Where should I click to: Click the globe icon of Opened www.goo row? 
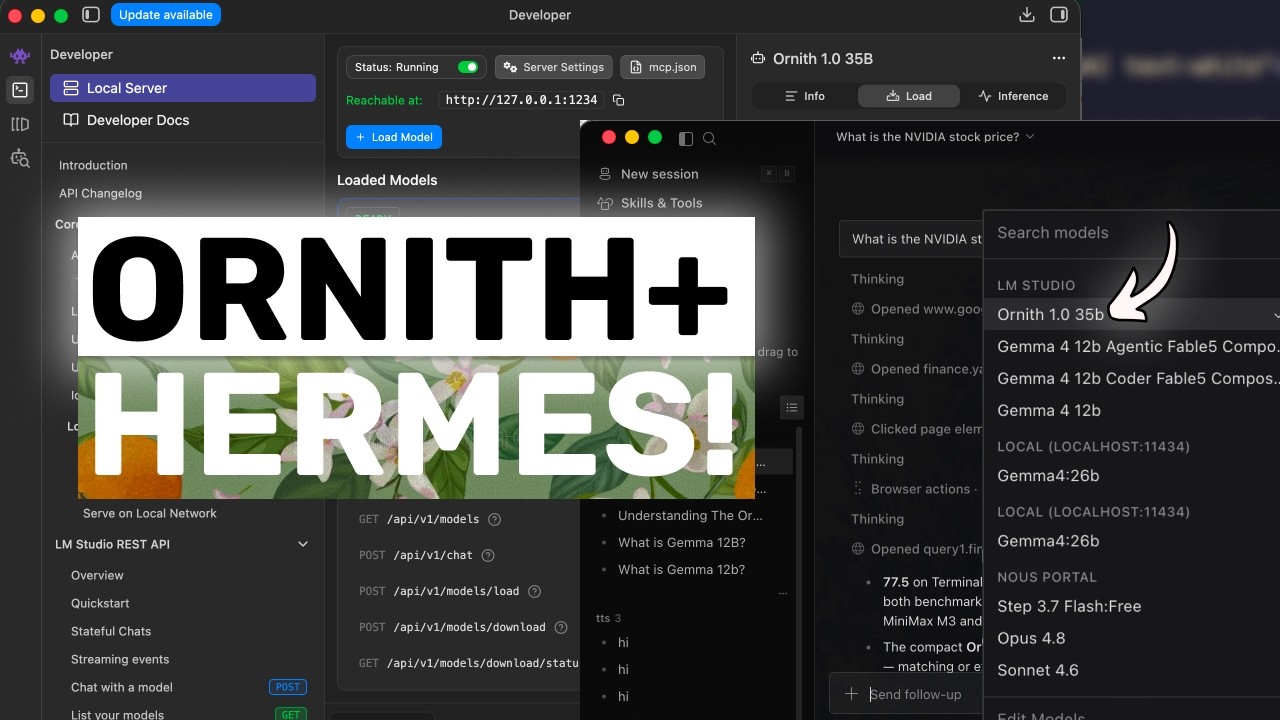tap(858, 309)
